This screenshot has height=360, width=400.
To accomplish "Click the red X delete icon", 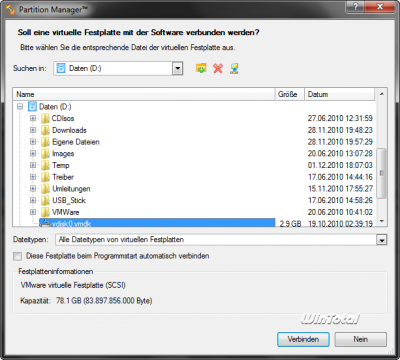I will (x=218, y=68).
